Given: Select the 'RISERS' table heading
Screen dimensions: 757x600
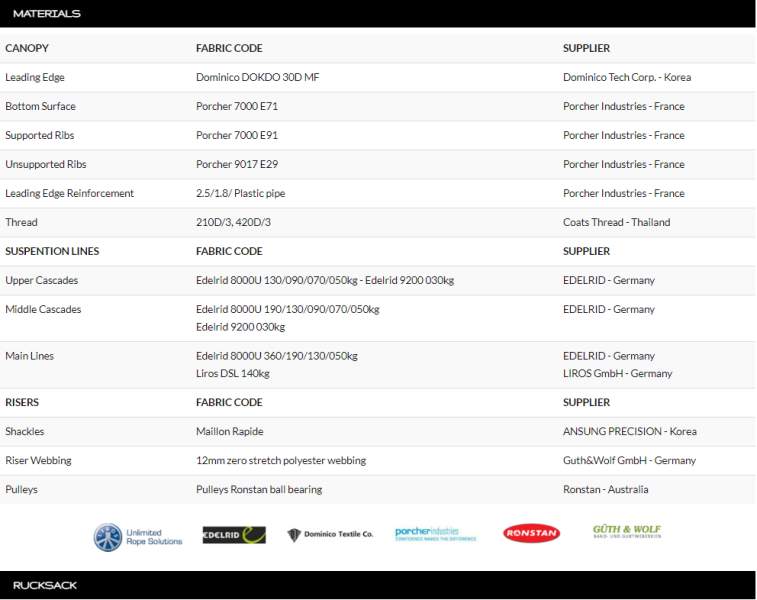Looking at the screenshot, I should [x=22, y=402].
